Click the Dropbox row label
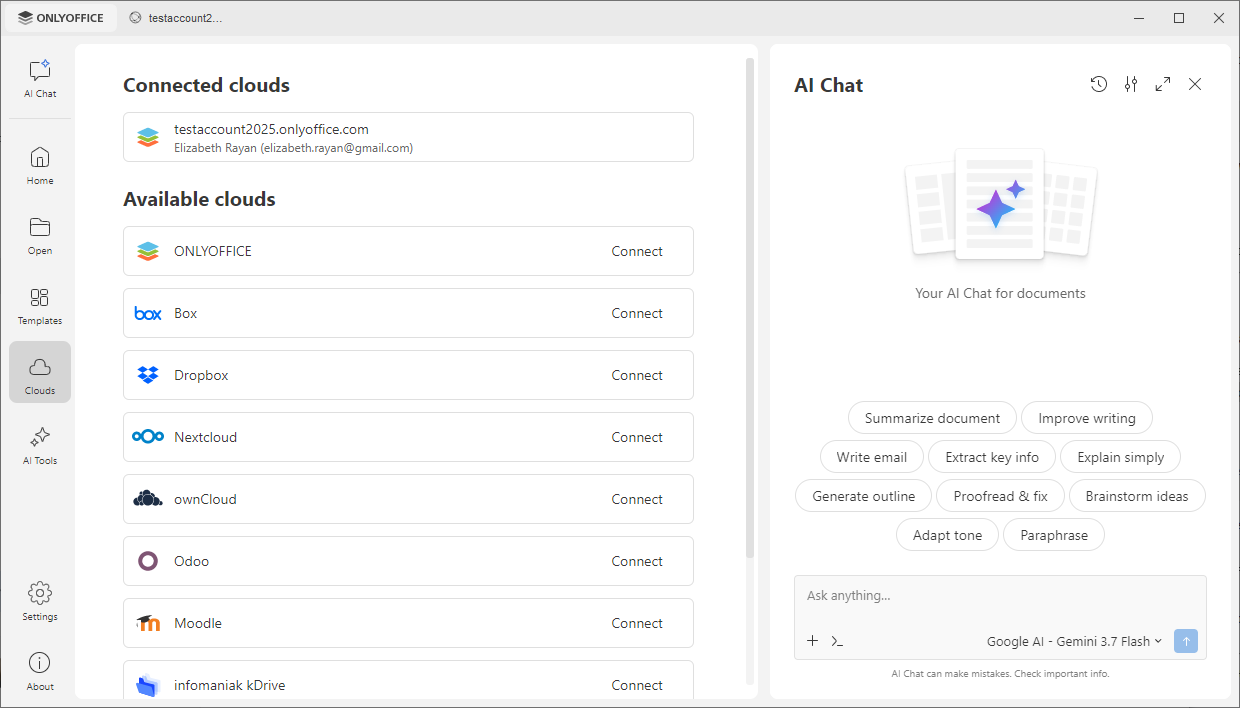This screenshot has width=1240, height=708. (x=201, y=375)
